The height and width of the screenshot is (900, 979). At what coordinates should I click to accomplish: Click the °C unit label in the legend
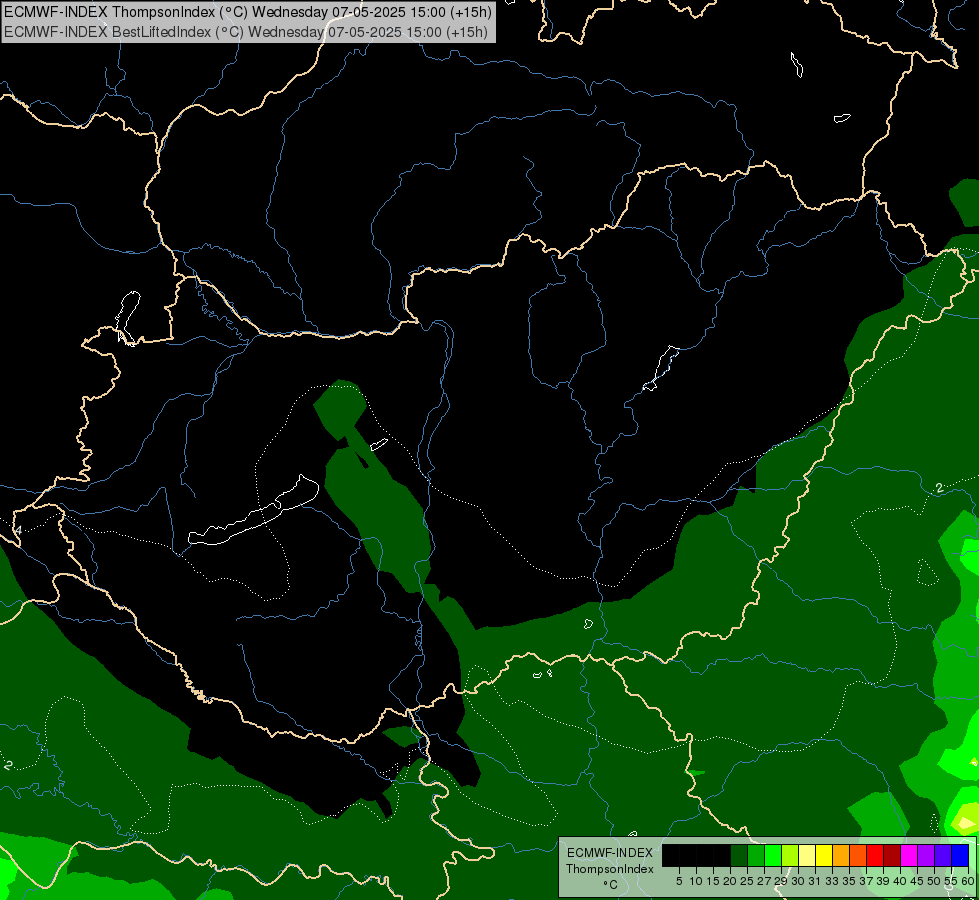[611, 885]
